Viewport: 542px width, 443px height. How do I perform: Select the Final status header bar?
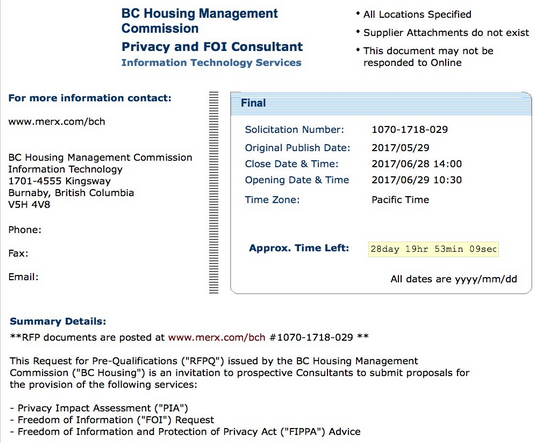click(x=381, y=103)
